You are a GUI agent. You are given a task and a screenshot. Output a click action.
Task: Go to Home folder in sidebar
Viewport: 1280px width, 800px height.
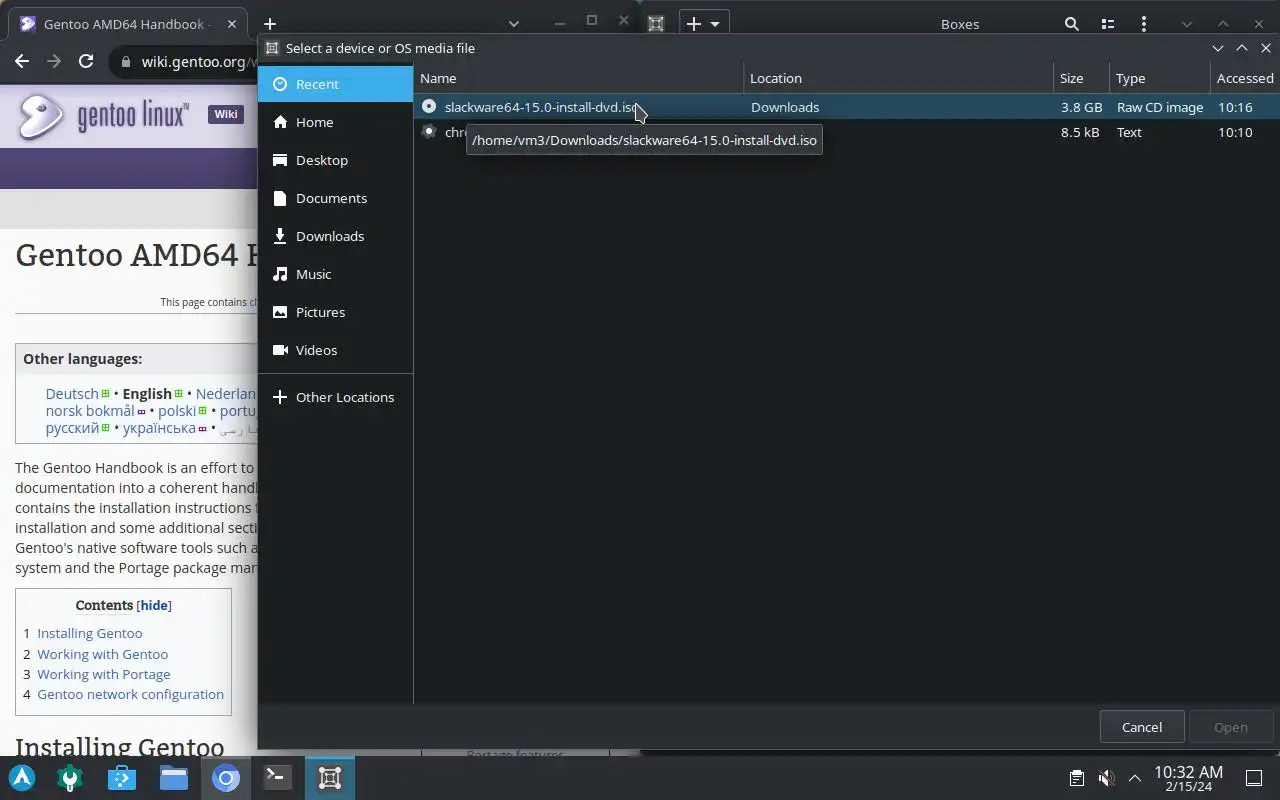[335, 122]
